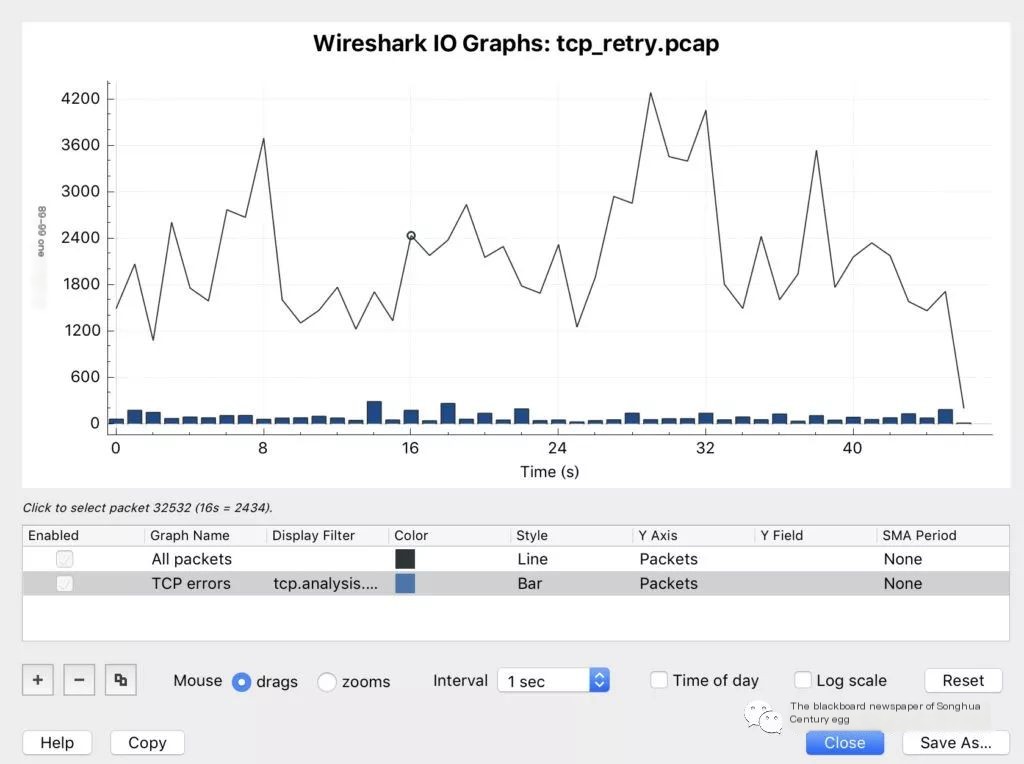Remove selected graph with minus button
Image resolution: width=1024 pixels, height=764 pixels.
point(79,680)
